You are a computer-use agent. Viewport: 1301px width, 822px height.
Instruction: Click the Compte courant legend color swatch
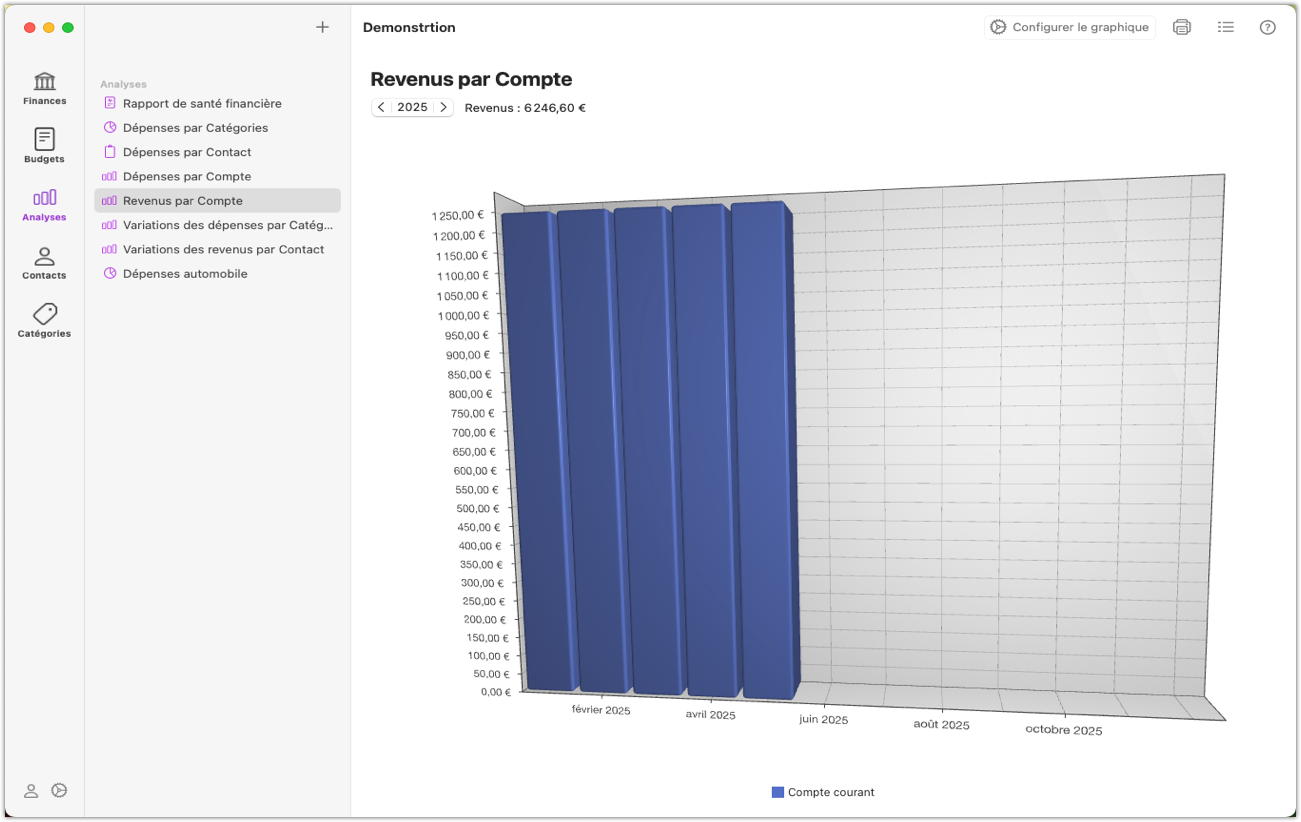coord(778,792)
